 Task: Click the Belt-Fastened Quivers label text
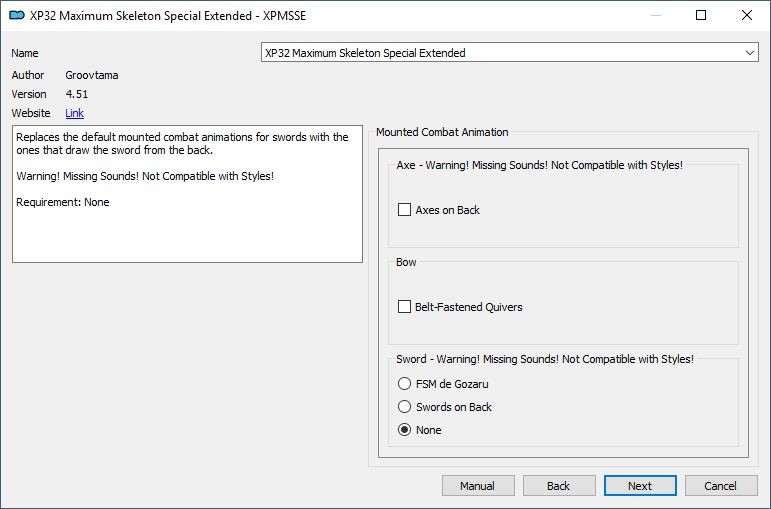coord(469,307)
